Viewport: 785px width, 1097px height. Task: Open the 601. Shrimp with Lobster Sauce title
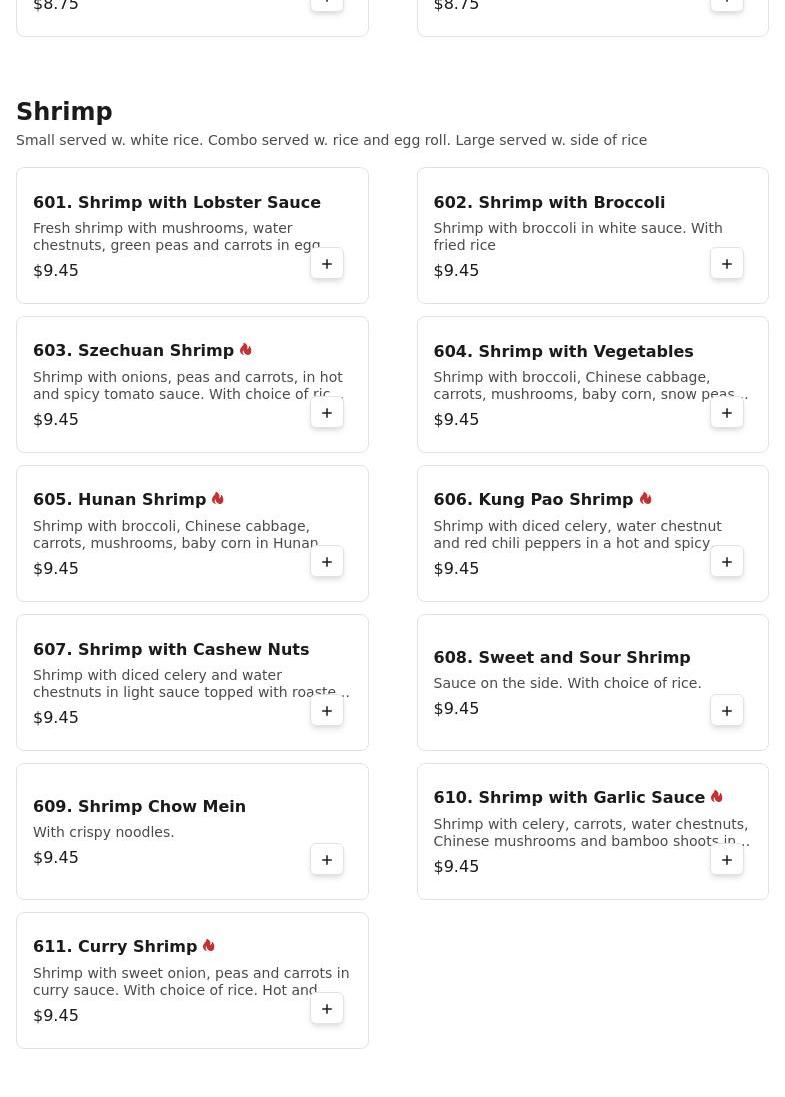coord(177,202)
